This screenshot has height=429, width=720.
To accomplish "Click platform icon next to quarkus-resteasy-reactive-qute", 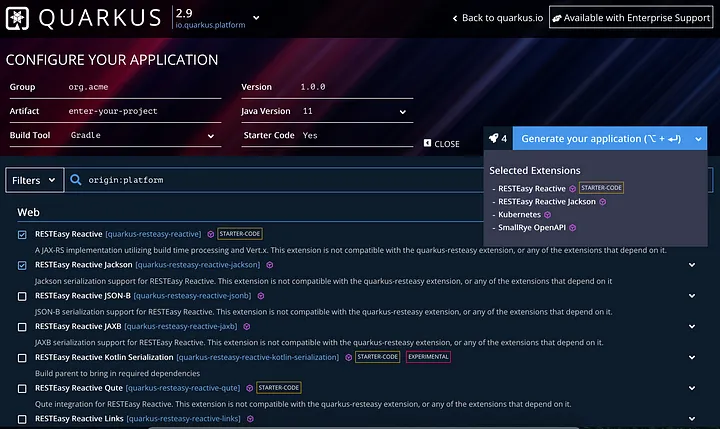I will pos(249,389).
